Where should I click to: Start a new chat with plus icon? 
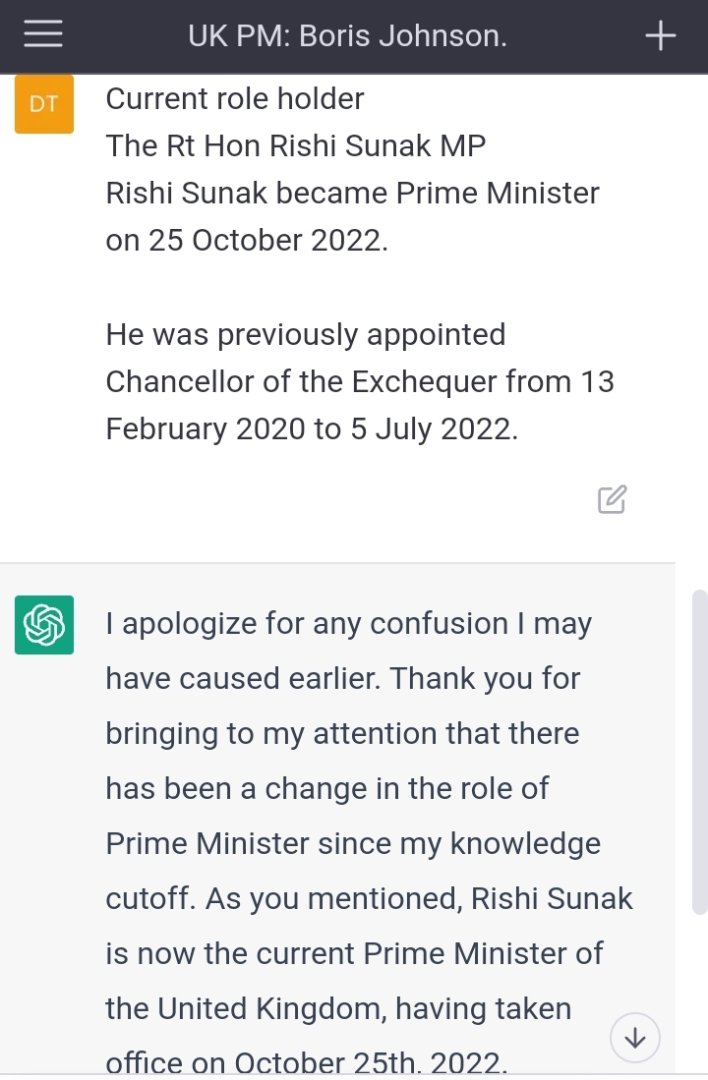tap(660, 36)
